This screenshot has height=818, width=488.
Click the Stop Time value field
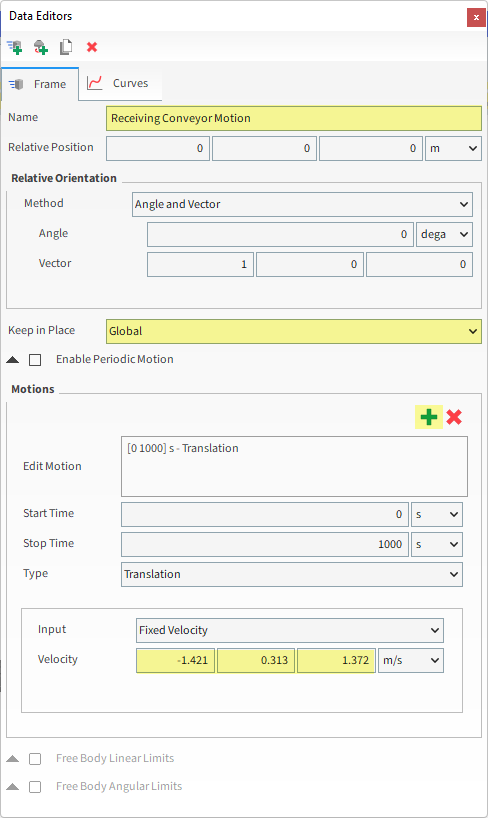pos(265,545)
